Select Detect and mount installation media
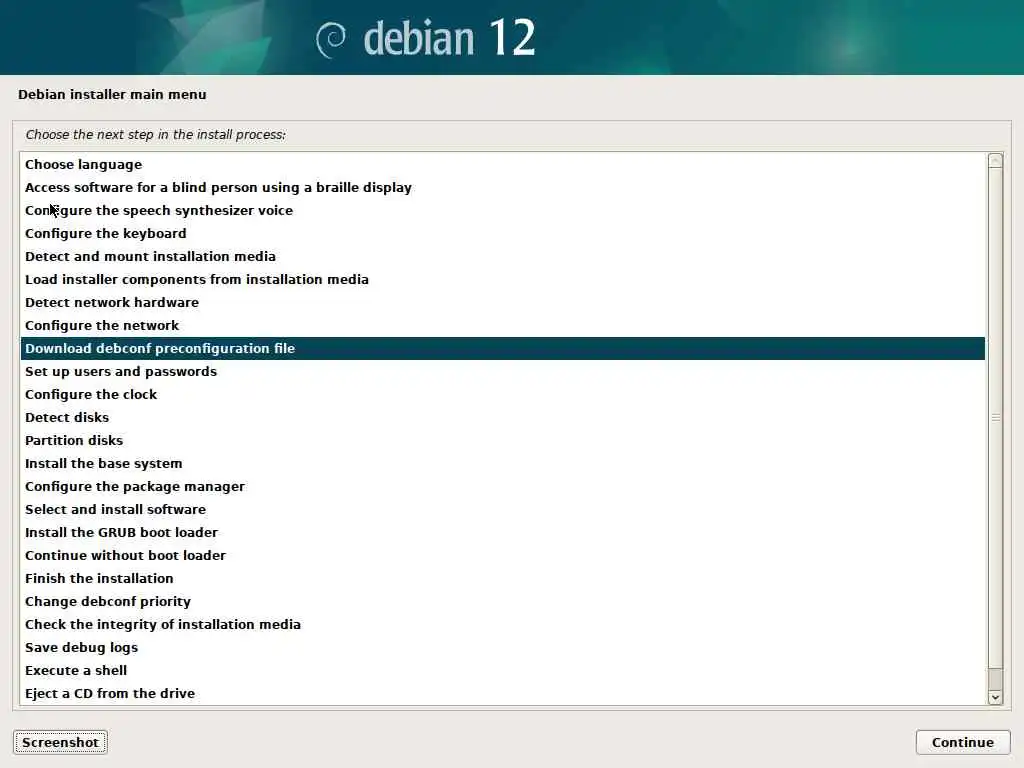This screenshot has height=768, width=1024. [502, 257]
